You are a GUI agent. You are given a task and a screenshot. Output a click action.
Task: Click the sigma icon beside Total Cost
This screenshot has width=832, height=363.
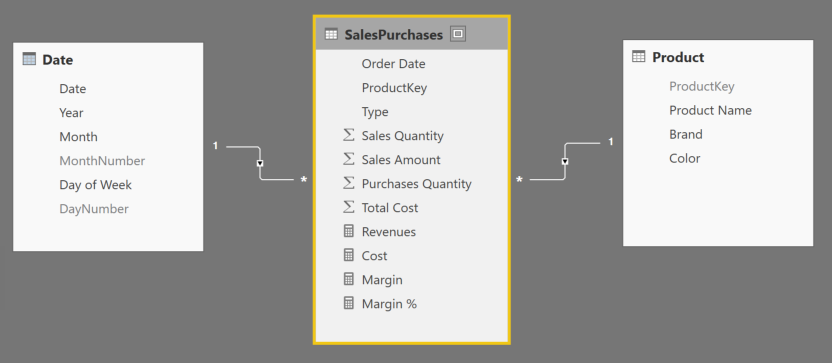pos(348,208)
